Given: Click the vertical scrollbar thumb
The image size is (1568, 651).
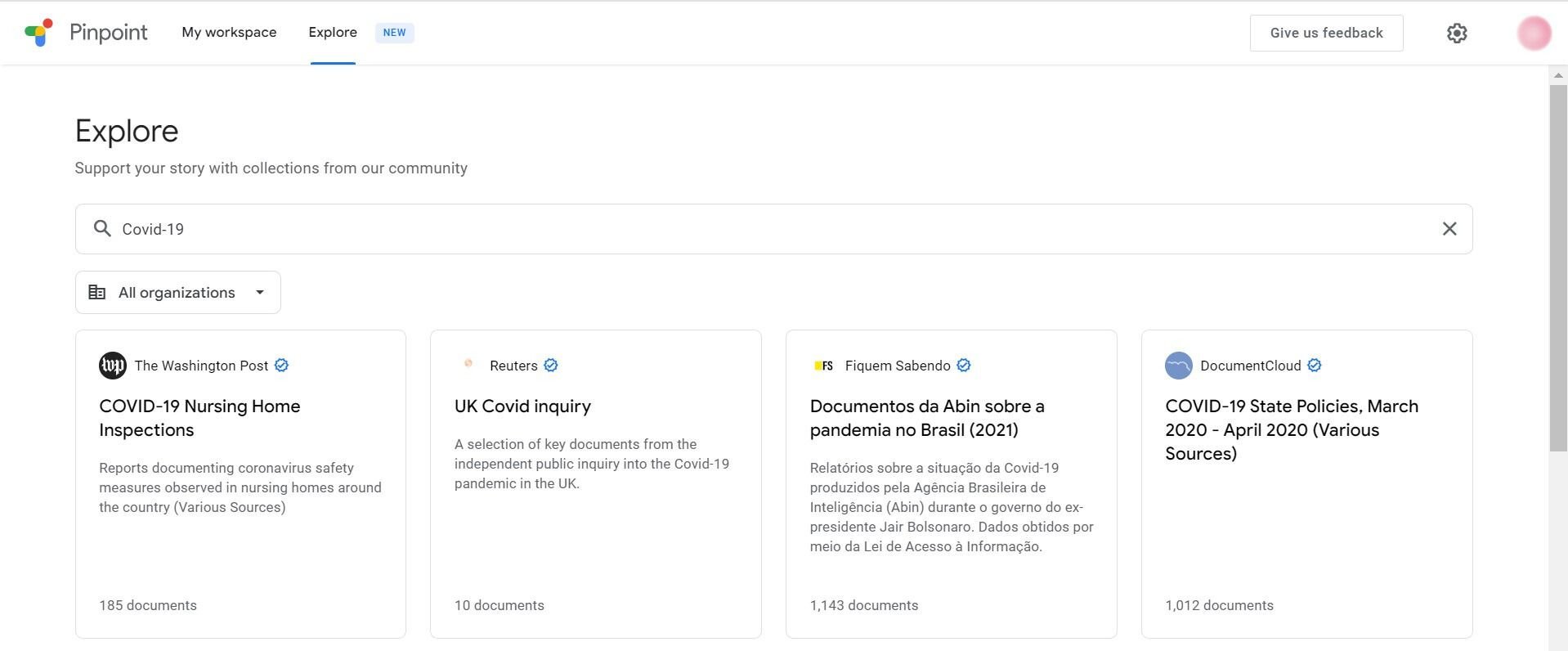Looking at the screenshot, I should (1558, 267).
